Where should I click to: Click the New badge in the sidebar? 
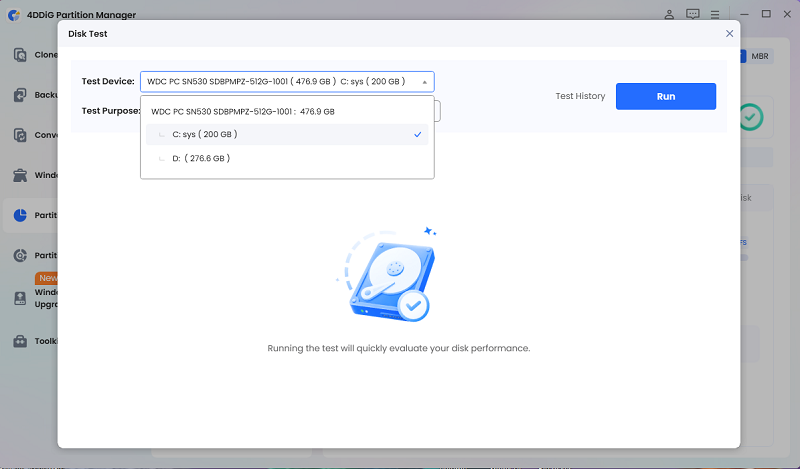click(46, 278)
